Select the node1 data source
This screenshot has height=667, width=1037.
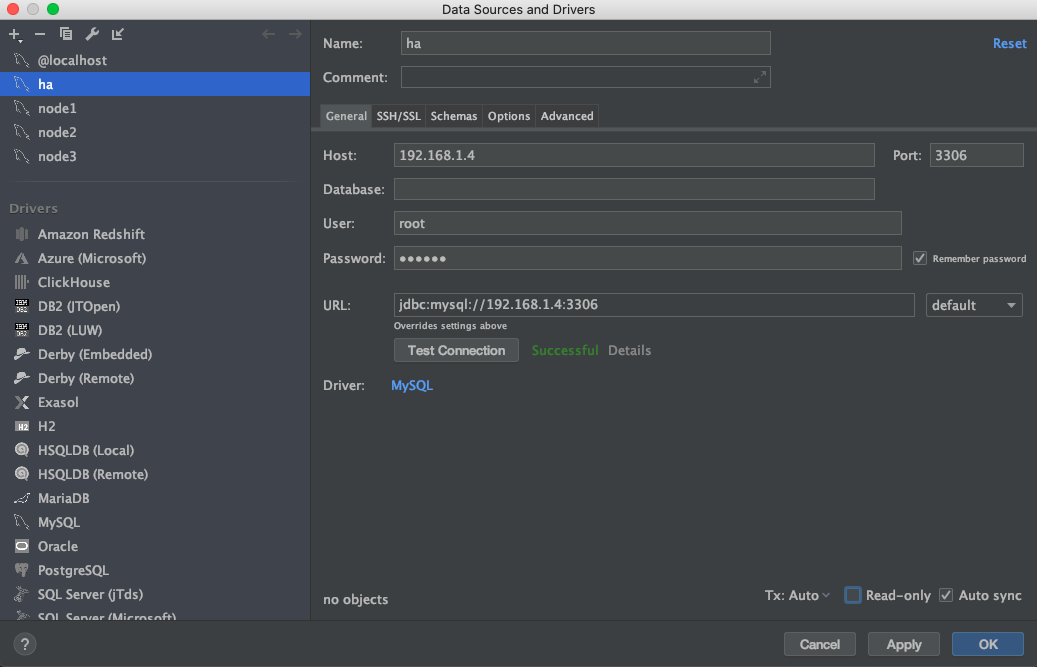155,108
